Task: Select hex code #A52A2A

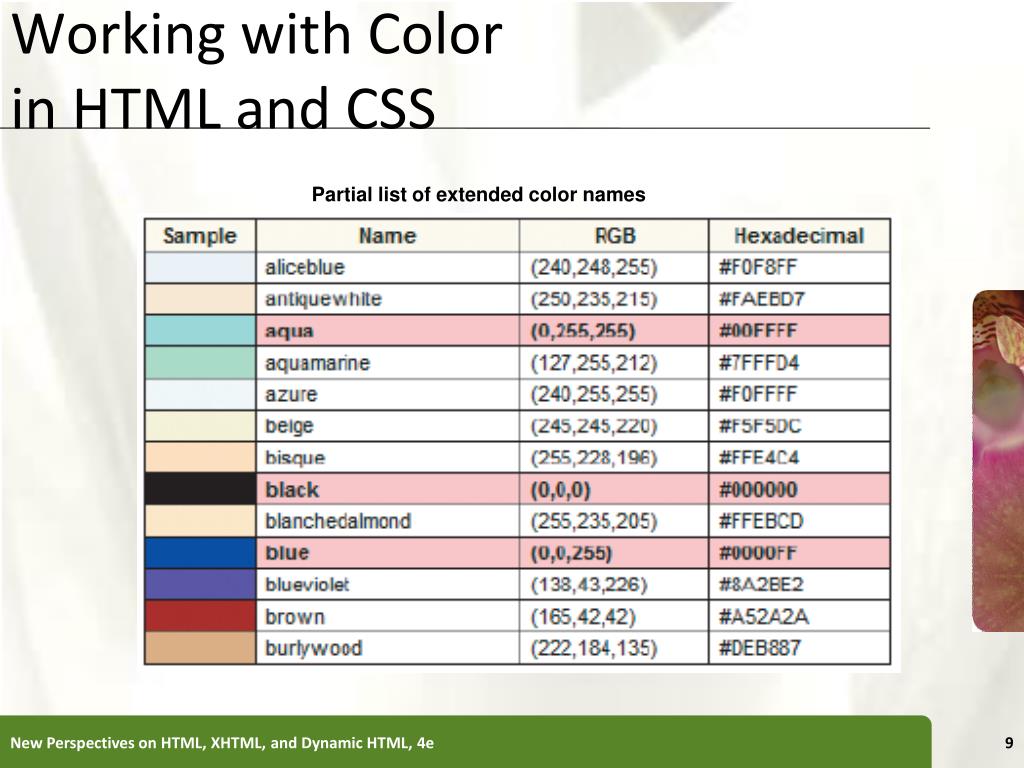Action: point(763,616)
